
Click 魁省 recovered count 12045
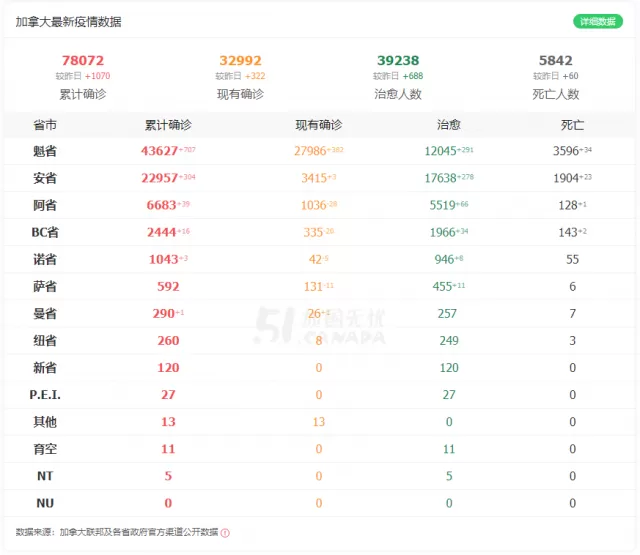[x=440, y=151]
